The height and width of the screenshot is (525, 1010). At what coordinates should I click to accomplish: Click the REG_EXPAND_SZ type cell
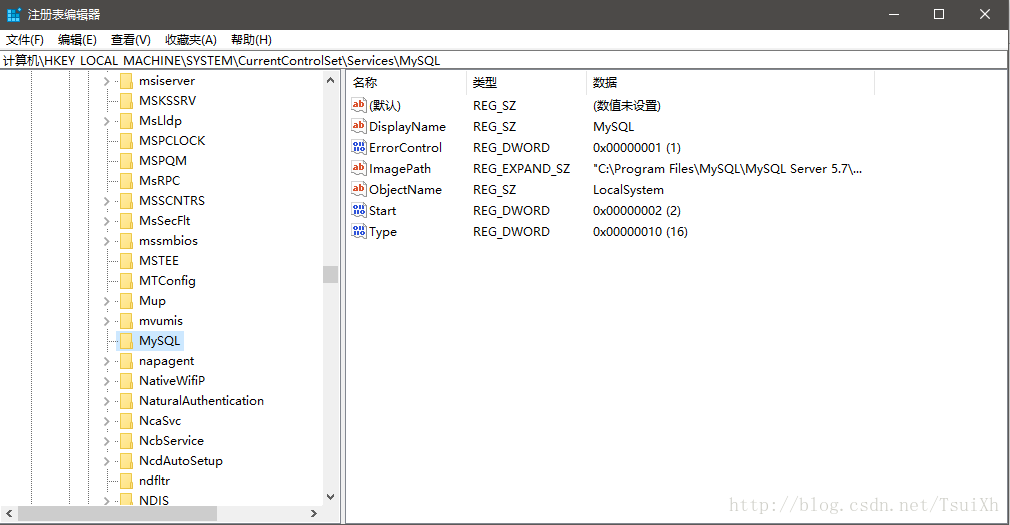[521, 169]
